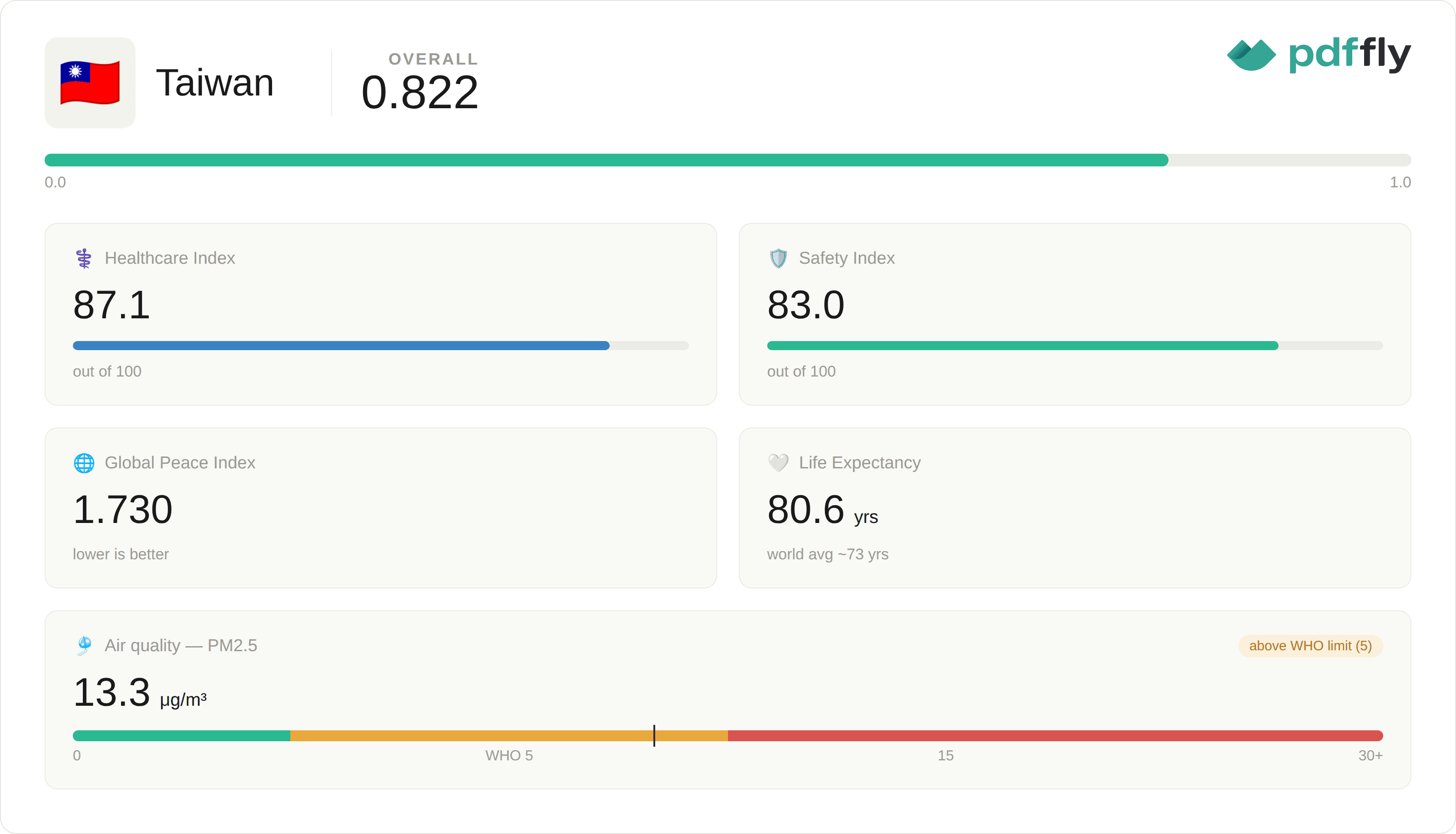Viewport: 1456px width, 834px height.
Task: Click the Global Peace Index globe icon
Action: coord(84,463)
